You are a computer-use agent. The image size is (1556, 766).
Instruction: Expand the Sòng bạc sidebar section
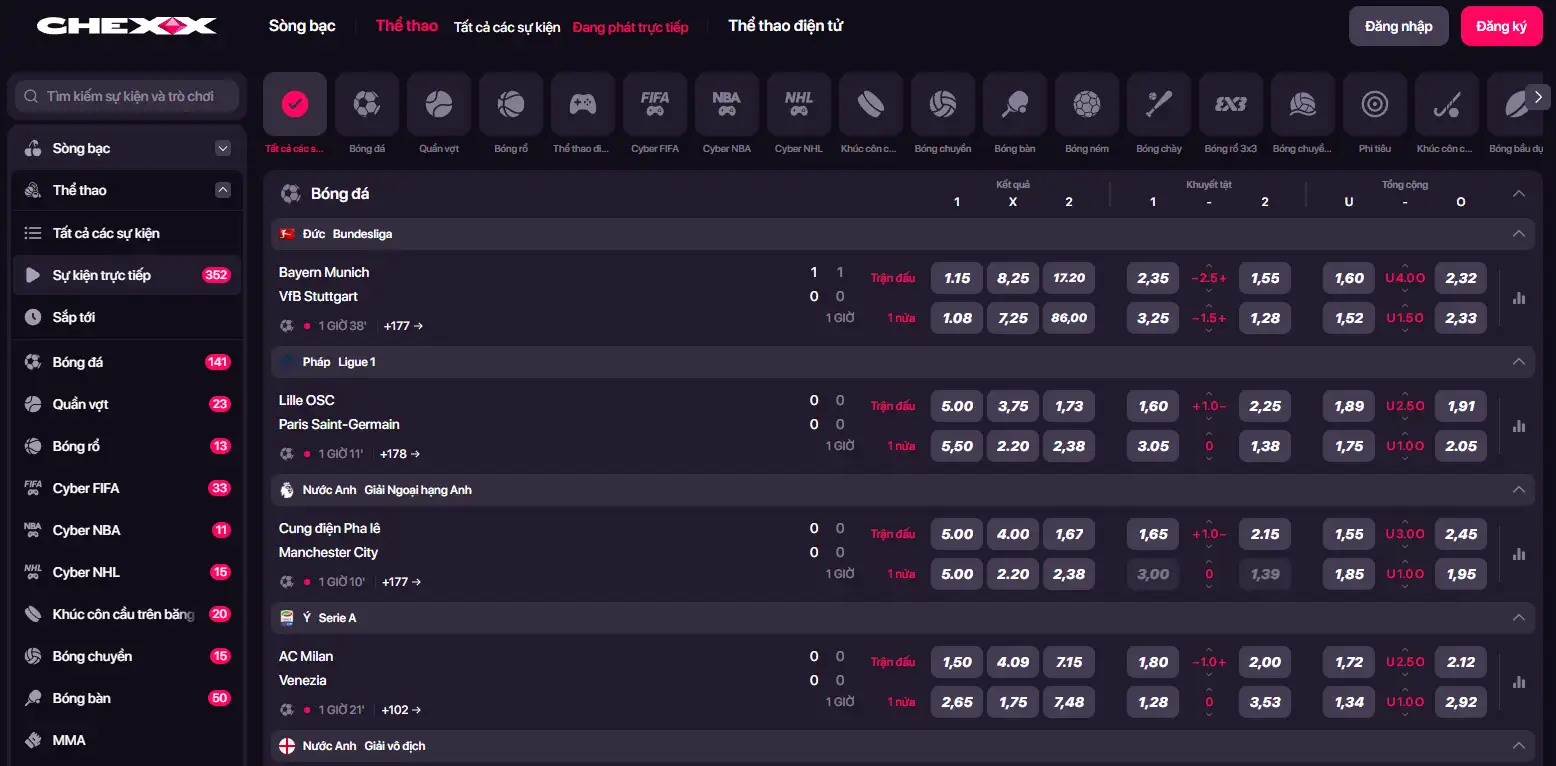[x=223, y=148]
